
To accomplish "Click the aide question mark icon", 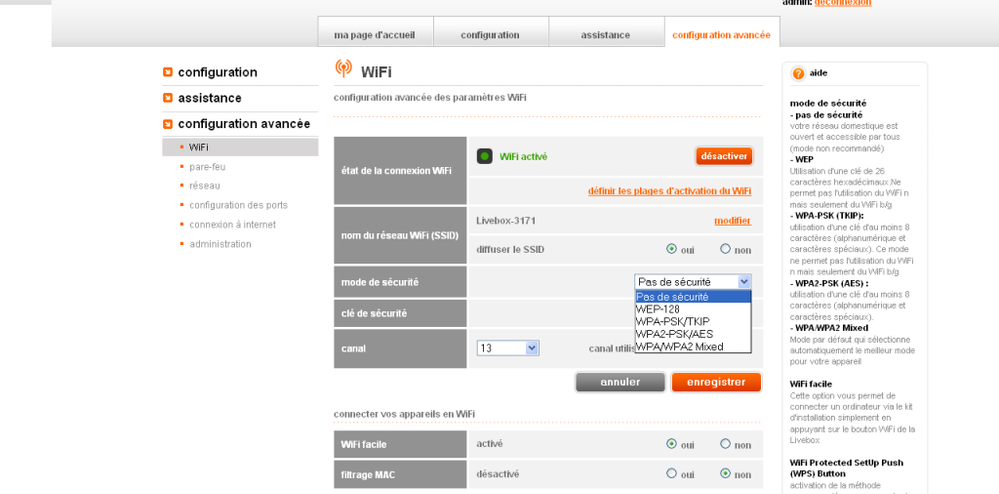I will point(798,73).
